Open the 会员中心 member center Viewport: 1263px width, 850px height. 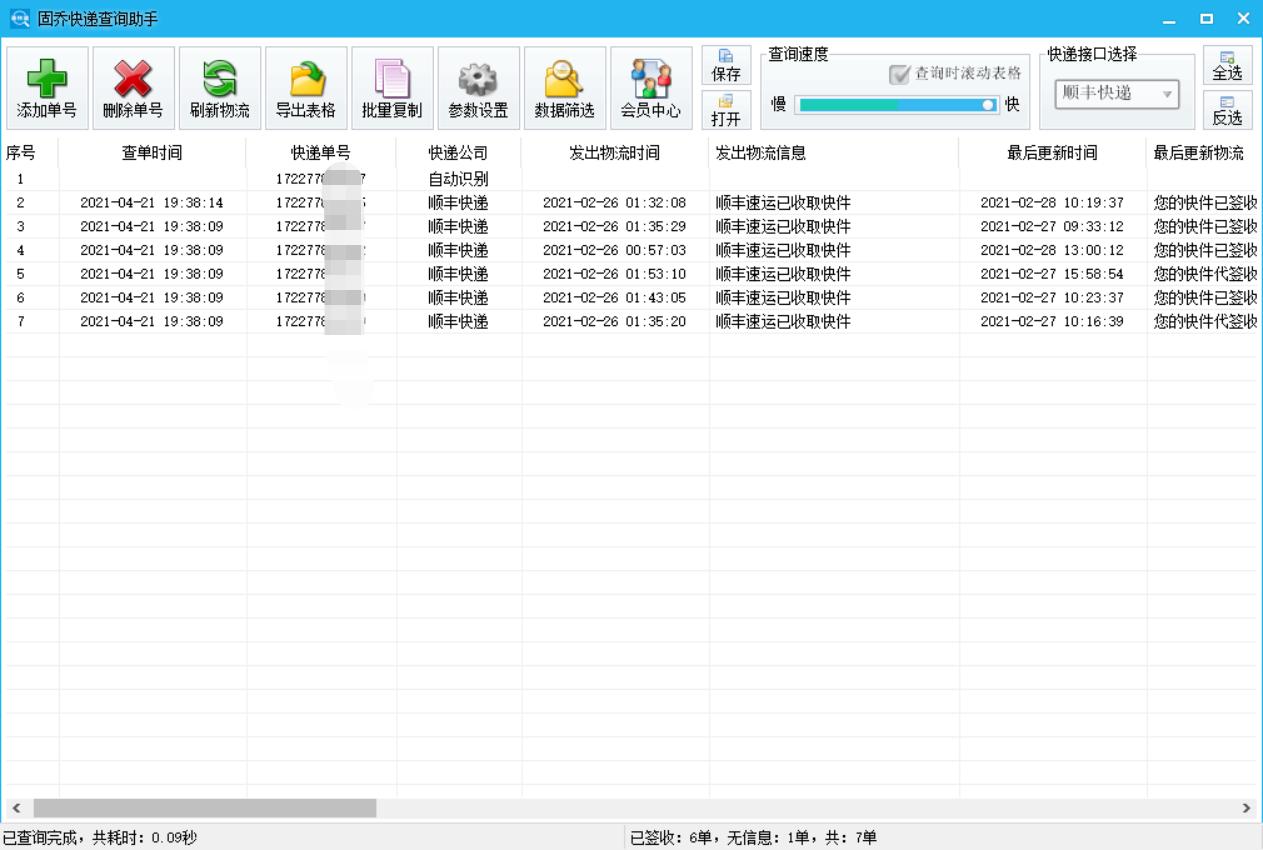click(650, 87)
